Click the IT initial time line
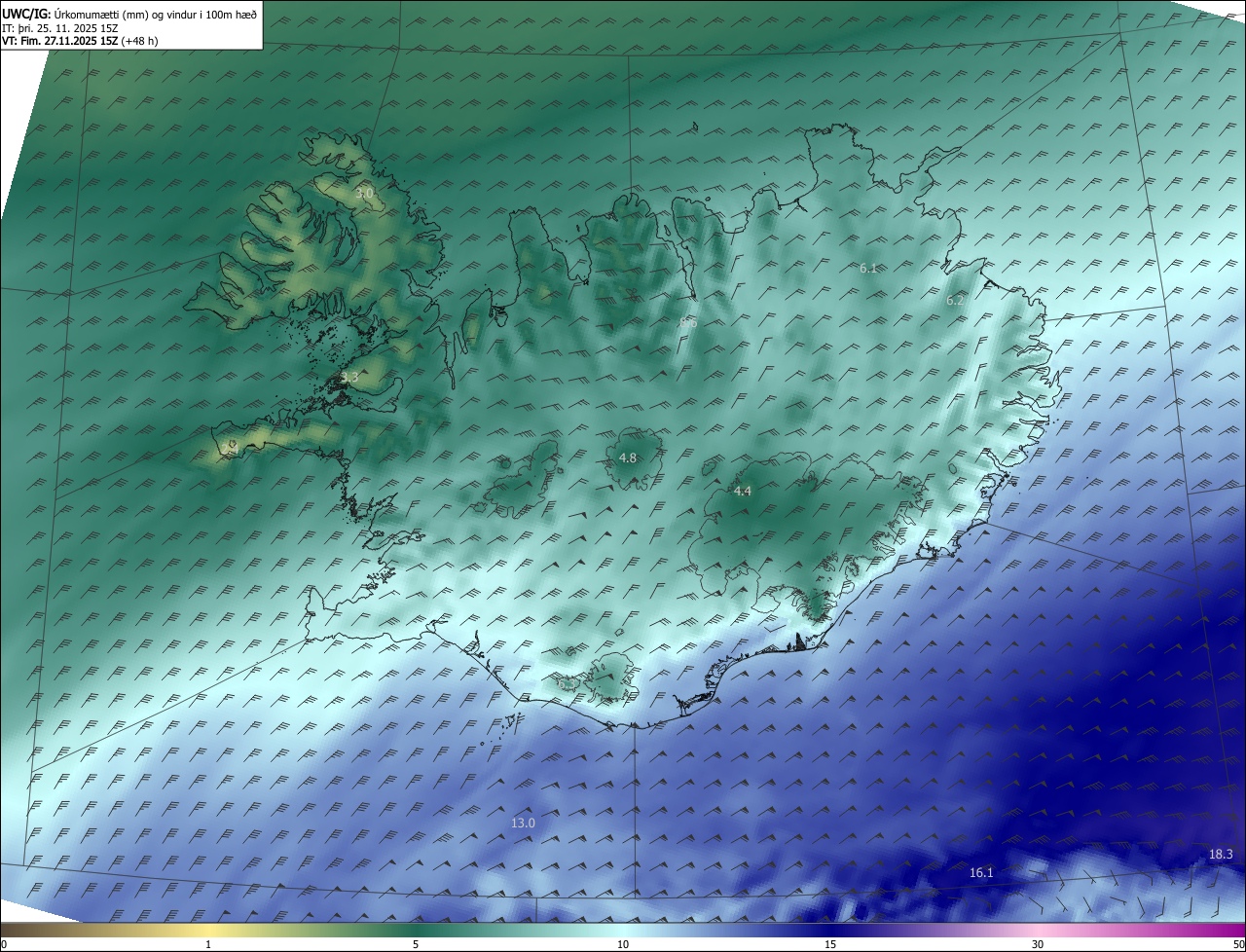Screen dimensions: 1246x952 coord(60,27)
